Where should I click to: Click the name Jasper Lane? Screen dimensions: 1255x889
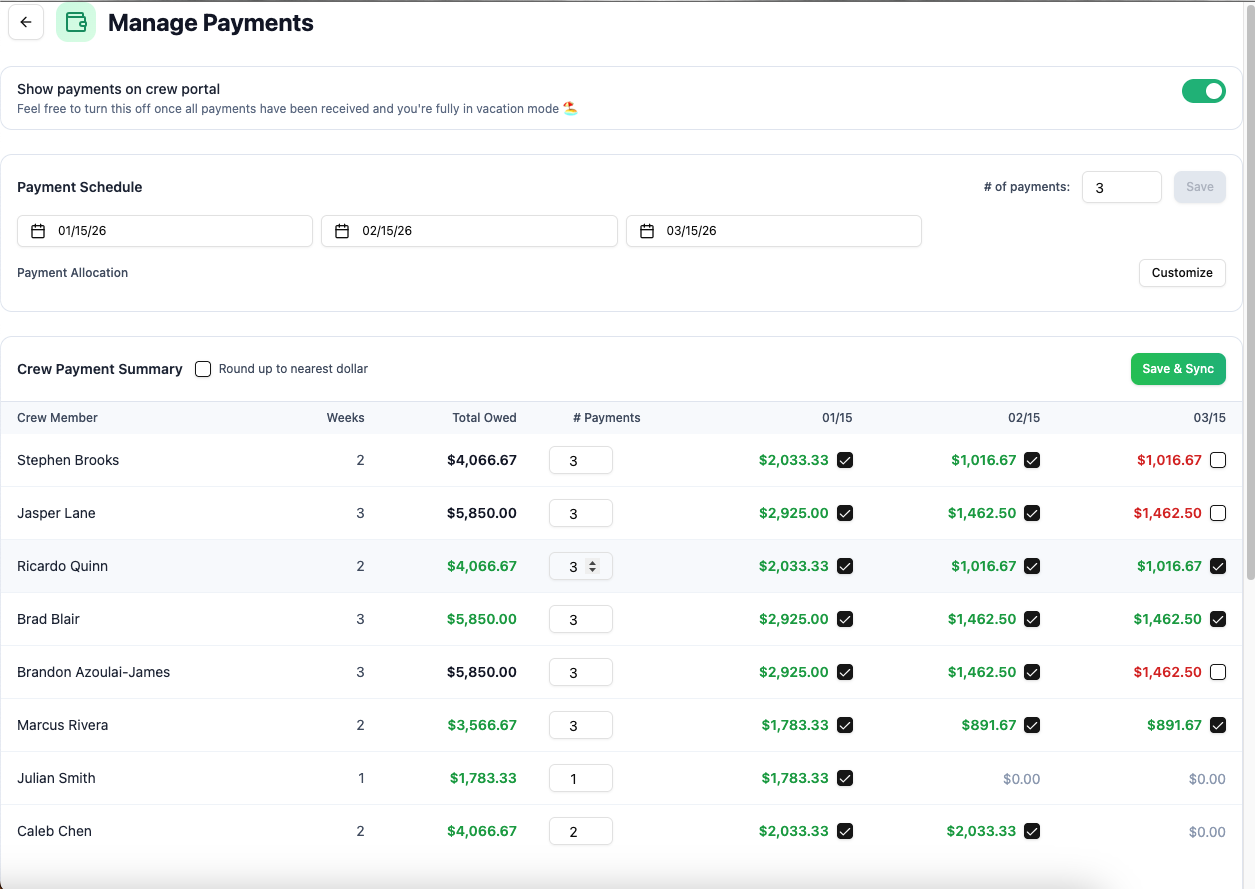pyautogui.click(x=56, y=513)
